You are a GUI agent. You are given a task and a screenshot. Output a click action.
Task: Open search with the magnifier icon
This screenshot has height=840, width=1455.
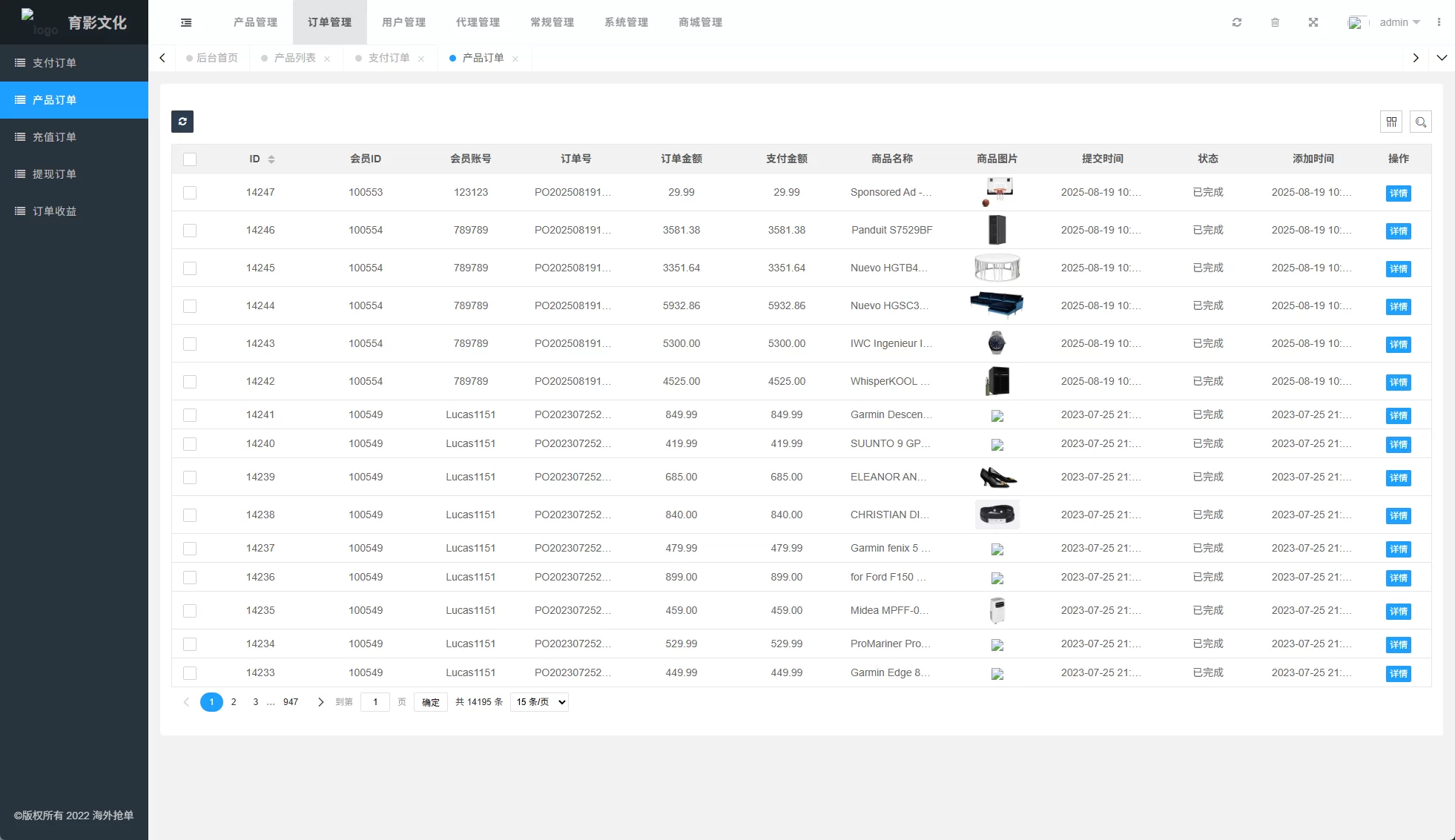click(x=1421, y=122)
